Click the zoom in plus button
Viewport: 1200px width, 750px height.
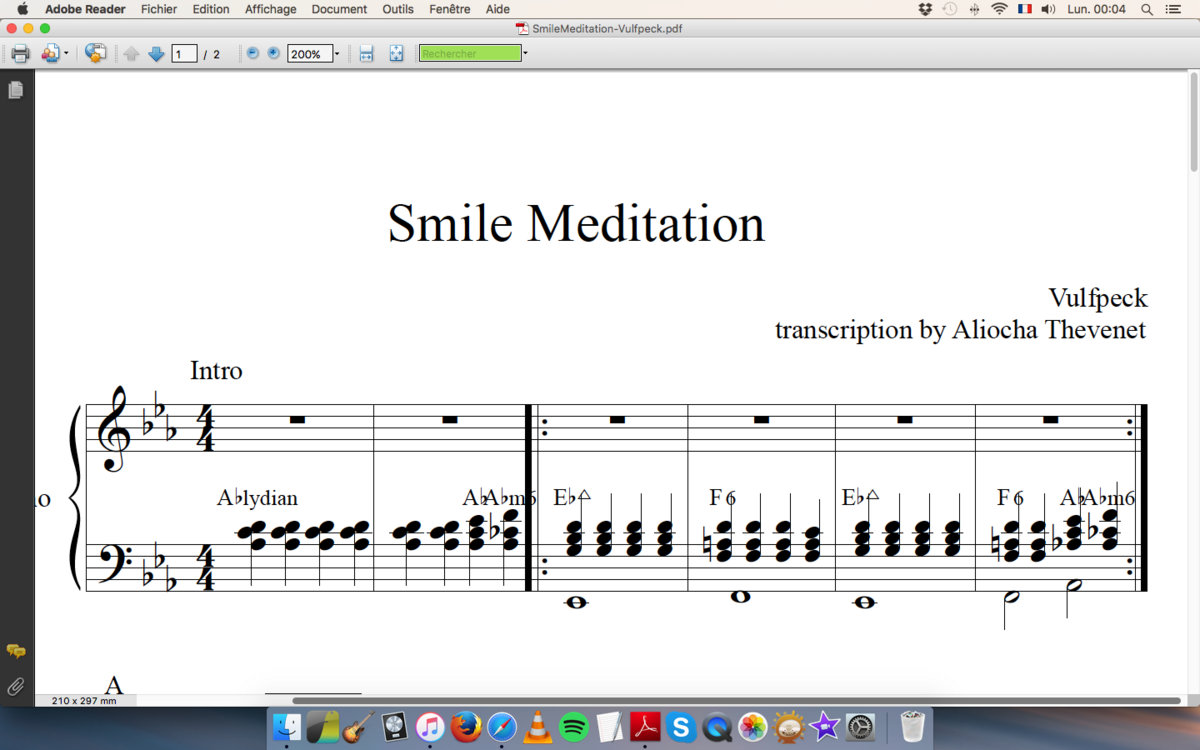pos(272,53)
